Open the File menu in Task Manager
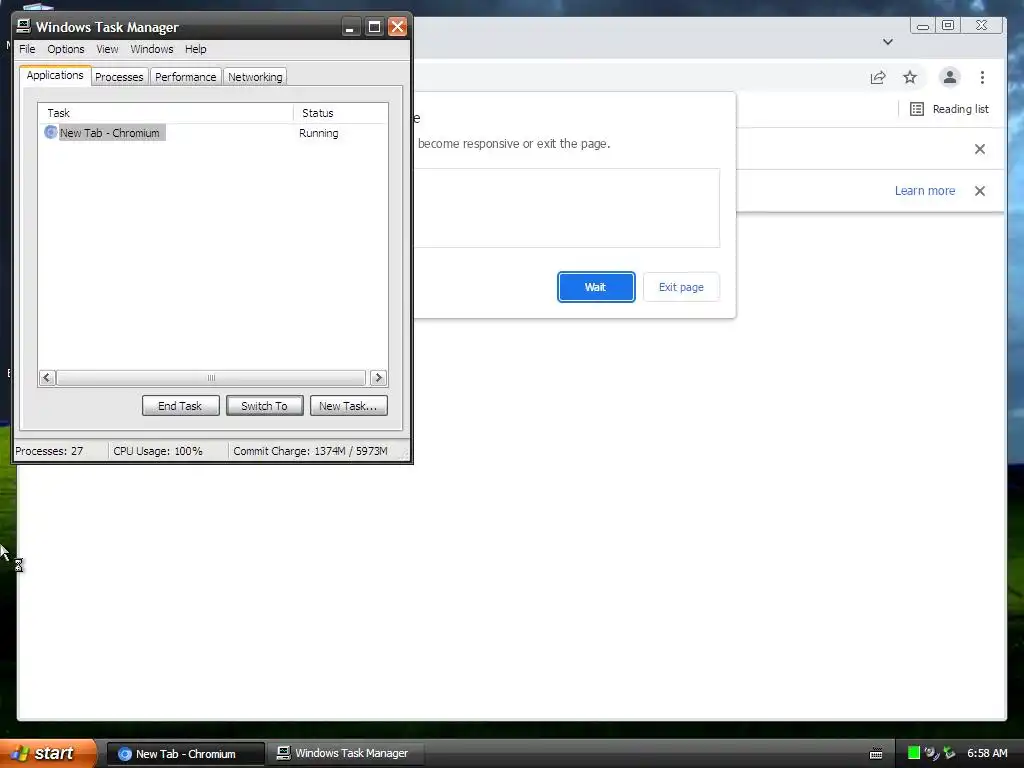1024x768 pixels. click(27, 49)
